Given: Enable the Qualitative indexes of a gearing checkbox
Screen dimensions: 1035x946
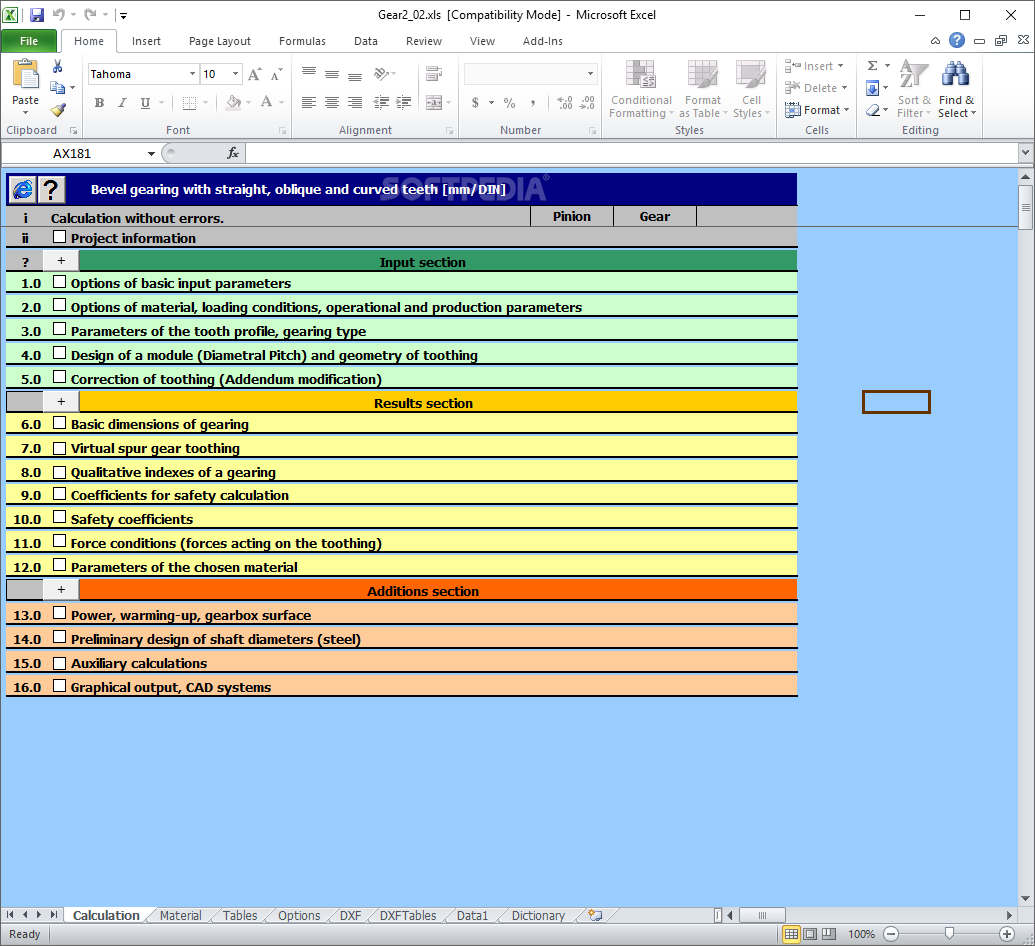Looking at the screenshot, I should (x=59, y=472).
